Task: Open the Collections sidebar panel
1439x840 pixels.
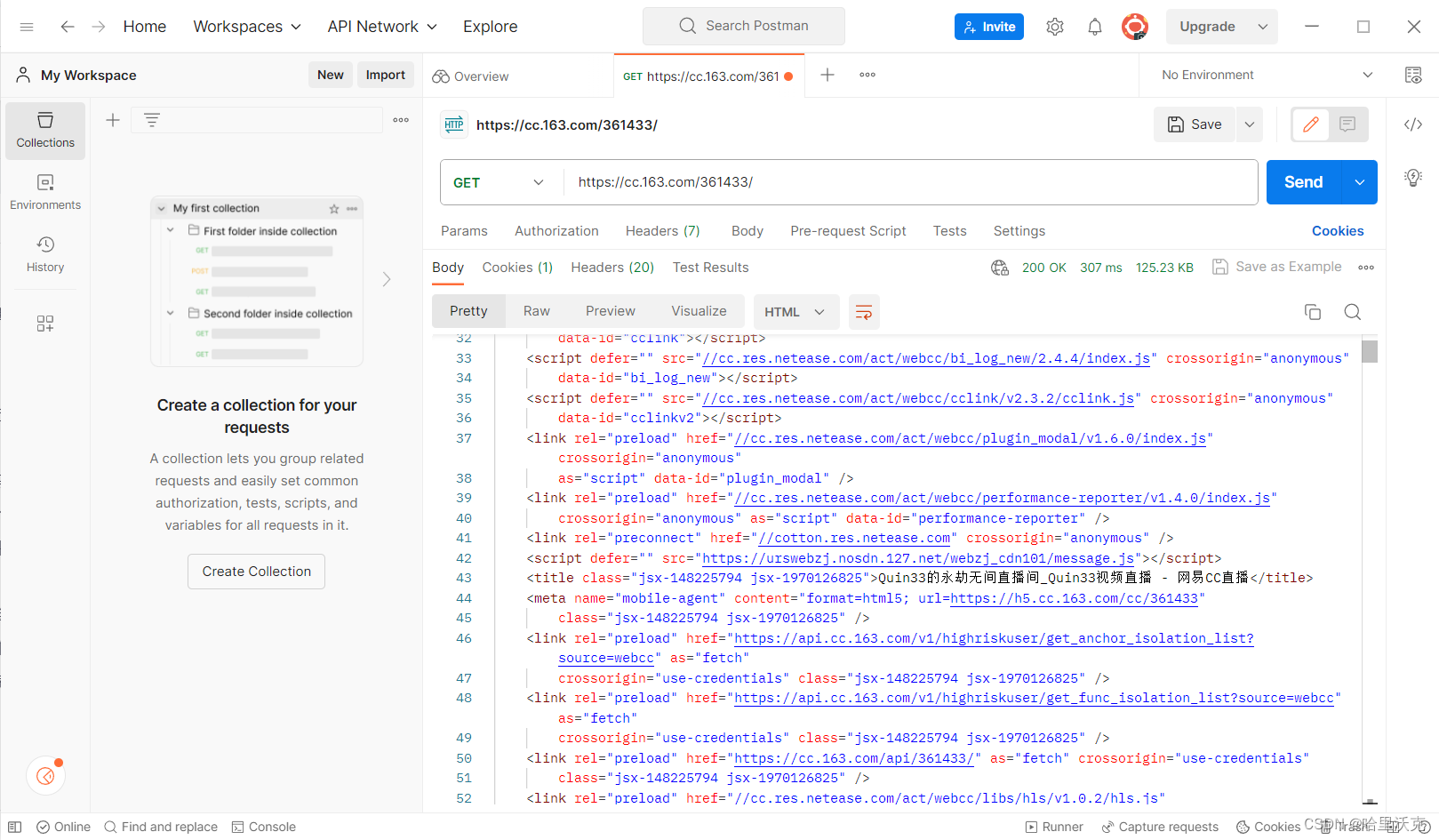Action: (x=45, y=131)
